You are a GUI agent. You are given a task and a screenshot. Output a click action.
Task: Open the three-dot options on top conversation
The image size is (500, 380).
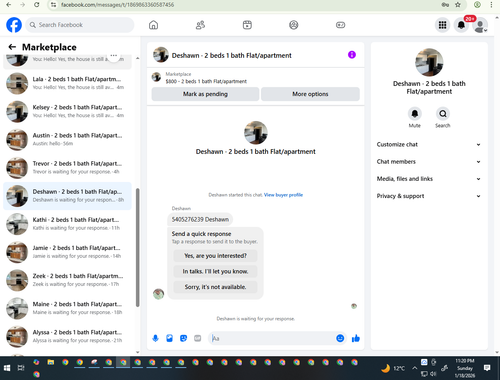click(x=114, y=56)
